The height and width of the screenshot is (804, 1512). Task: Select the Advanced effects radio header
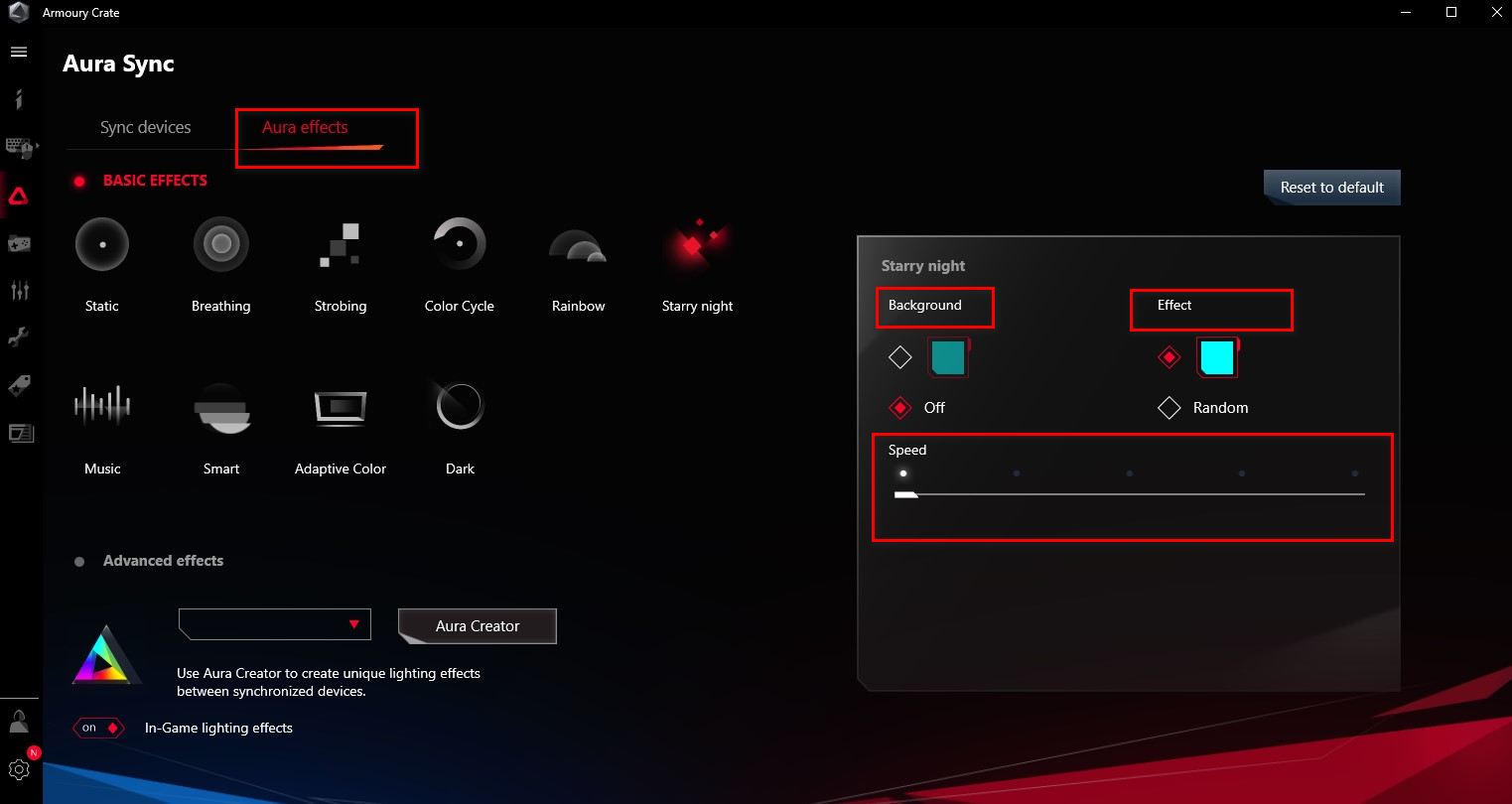(79, 562)
